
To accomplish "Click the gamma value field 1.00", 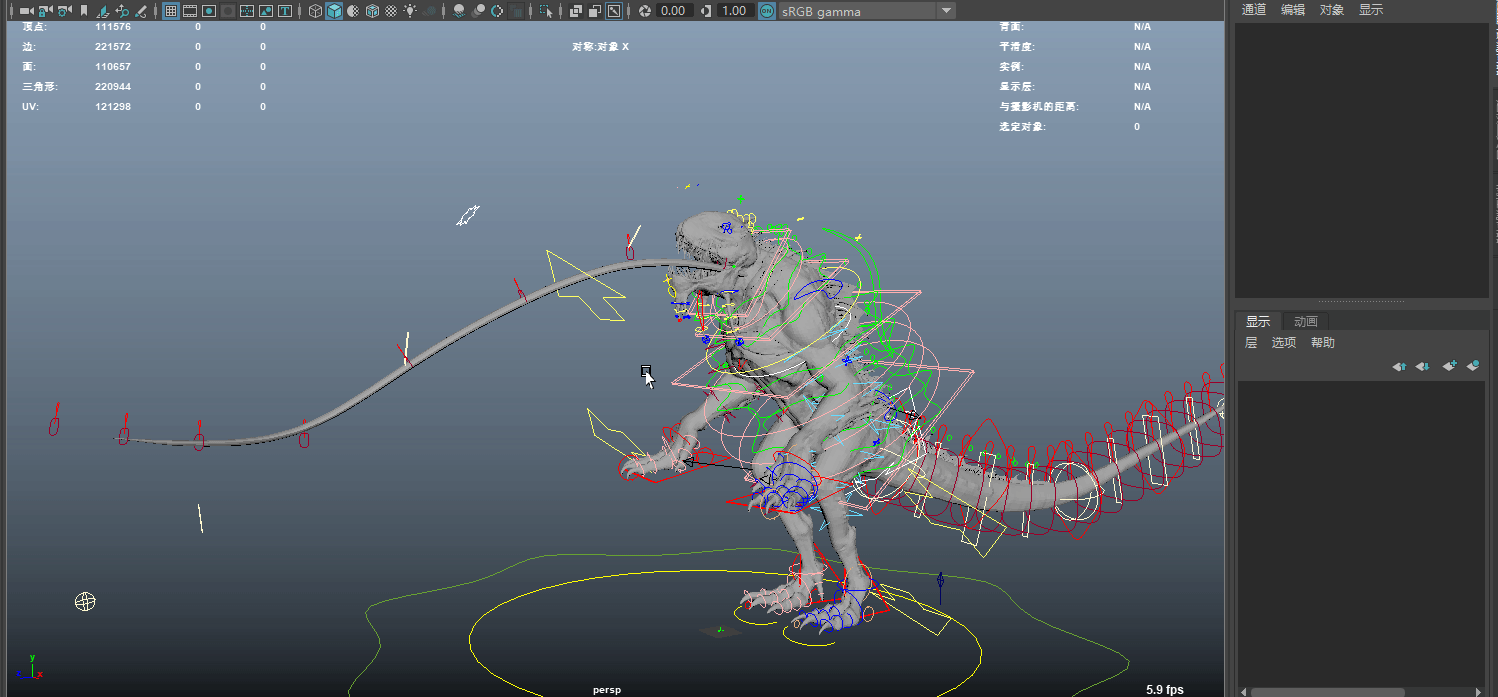I will point(737,11).
